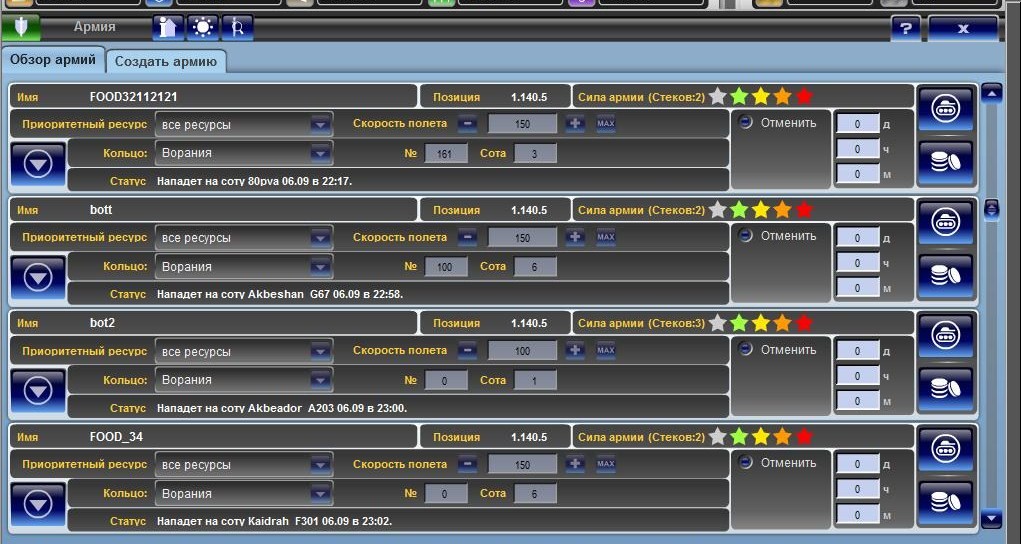Open Кольцо Ворания dropdown for FOOD_34
This screenshot has height=544, width=1021.
(319, 494)
